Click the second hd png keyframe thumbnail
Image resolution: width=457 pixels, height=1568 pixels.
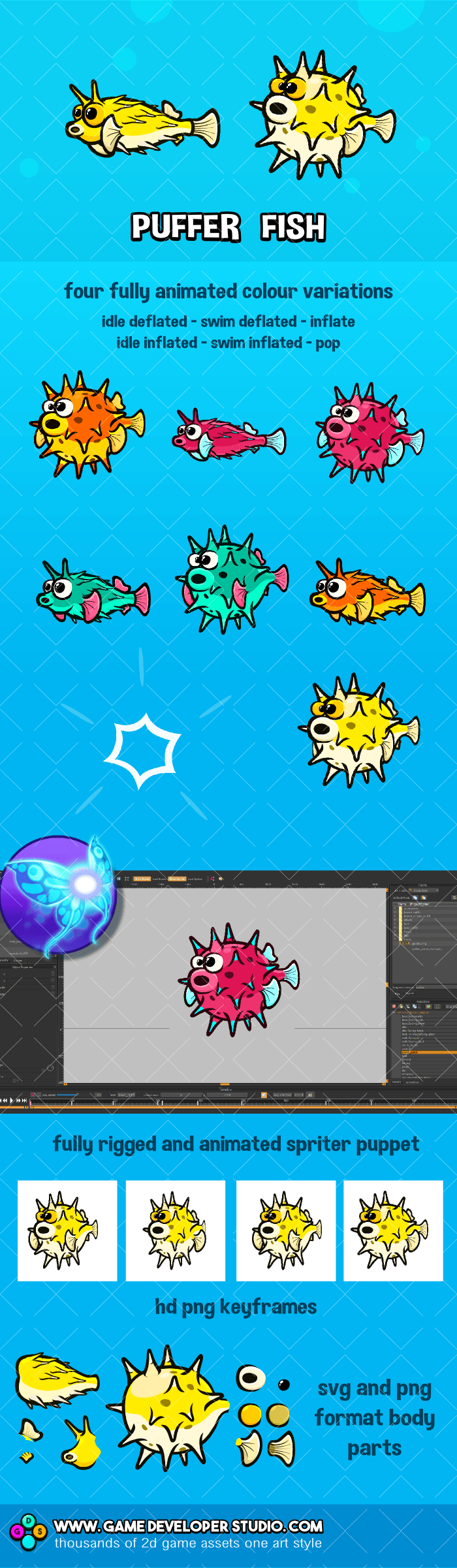click(x=176, y=1231)
